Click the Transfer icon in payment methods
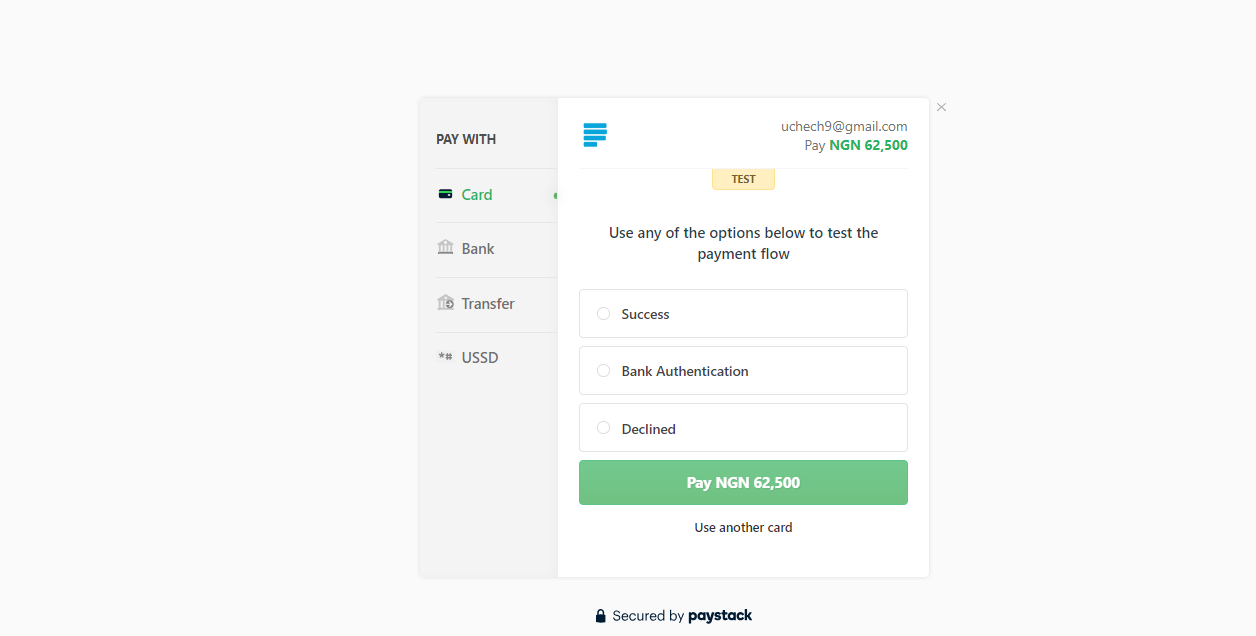 446,302
